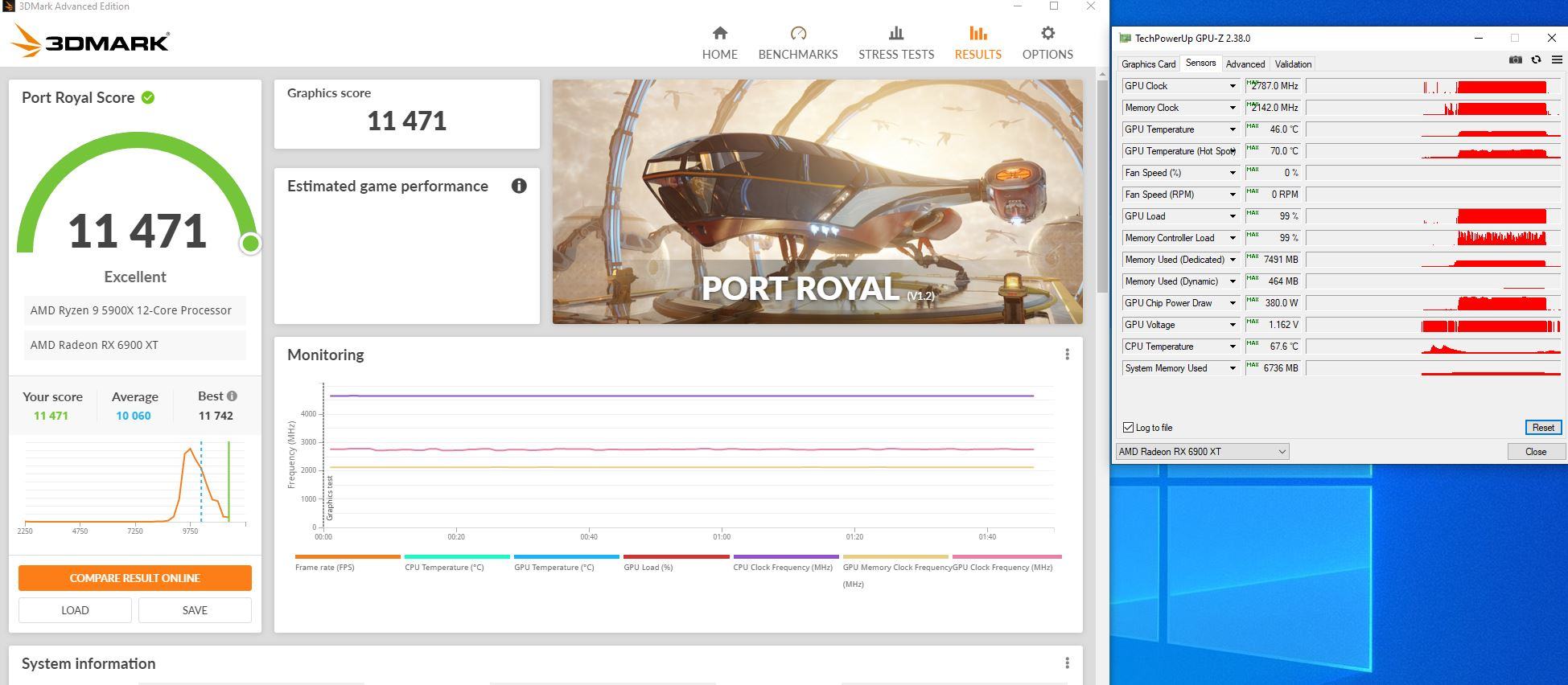The height and width of the screenshot is (685, 1568).
Task: Toggle CPU Clock Frequency legend series
Action: (786, 561)
